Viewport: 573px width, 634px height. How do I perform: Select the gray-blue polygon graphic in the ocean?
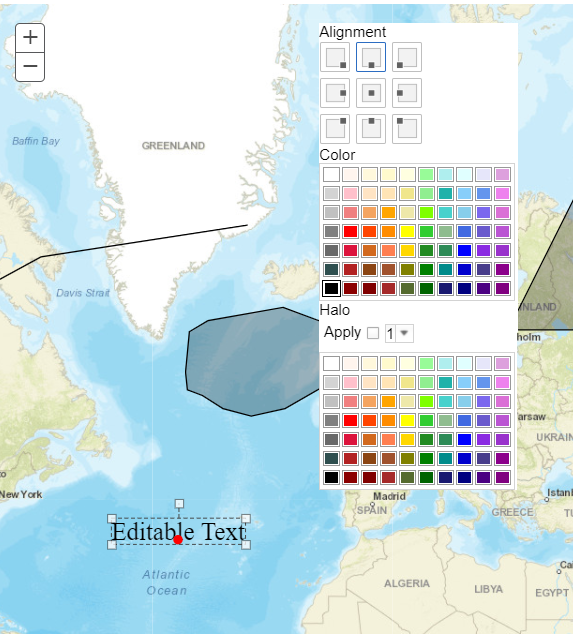pyautogui.click(x=251, y=360)
